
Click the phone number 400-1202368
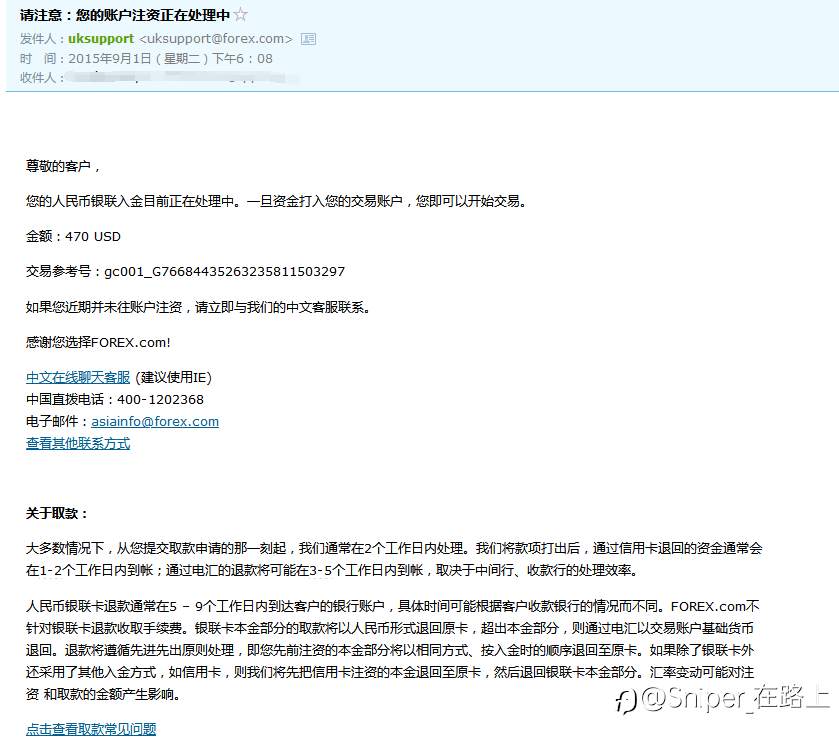(x=161, y=399)
